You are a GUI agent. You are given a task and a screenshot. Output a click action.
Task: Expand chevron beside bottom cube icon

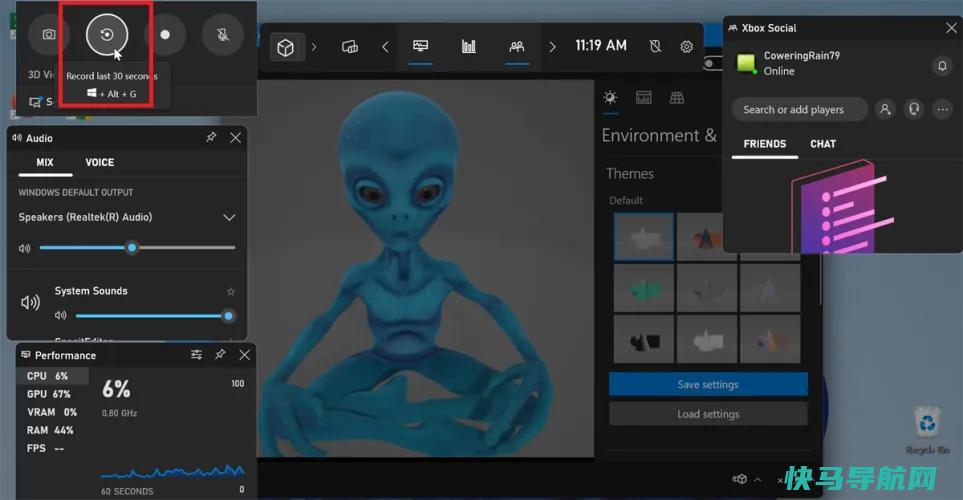[x=758, y=480]
